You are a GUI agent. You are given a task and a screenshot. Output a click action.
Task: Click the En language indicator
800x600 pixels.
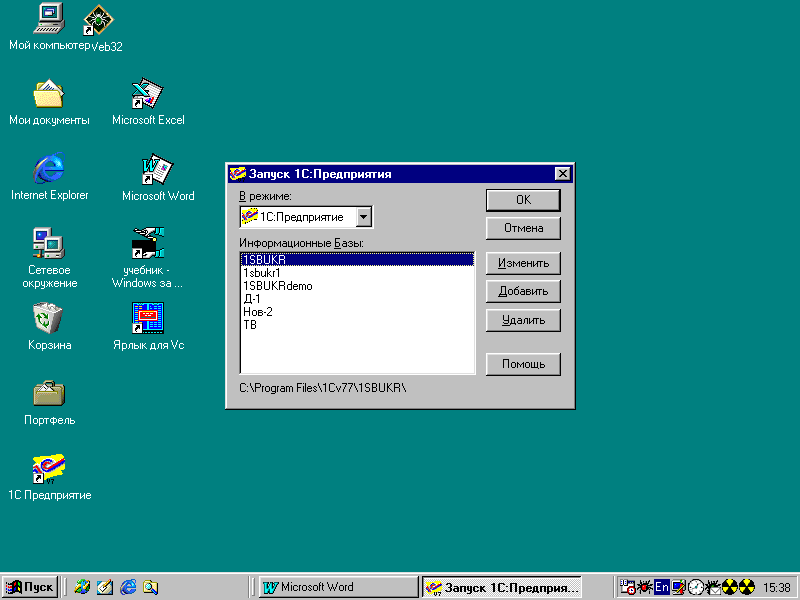662,587
